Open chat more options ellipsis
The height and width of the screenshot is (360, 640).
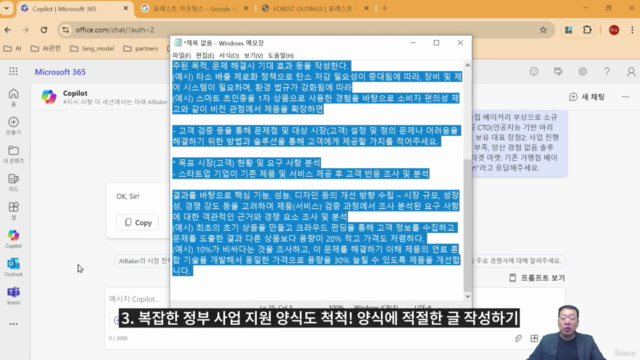[625, 97]
